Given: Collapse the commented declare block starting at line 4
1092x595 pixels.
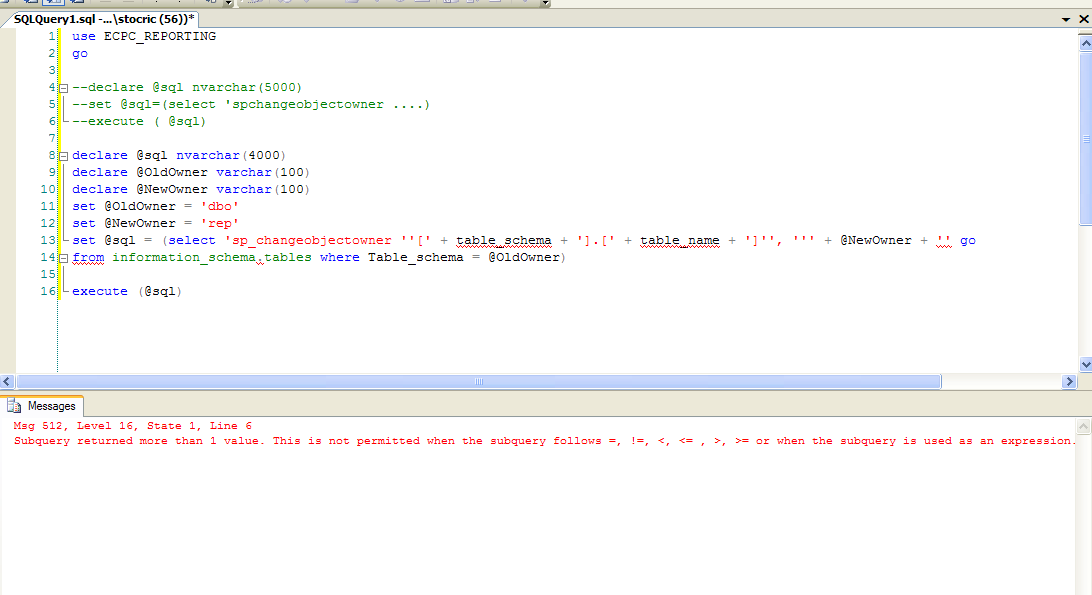Looking at the screenshot, I should (x=62, y=86).
